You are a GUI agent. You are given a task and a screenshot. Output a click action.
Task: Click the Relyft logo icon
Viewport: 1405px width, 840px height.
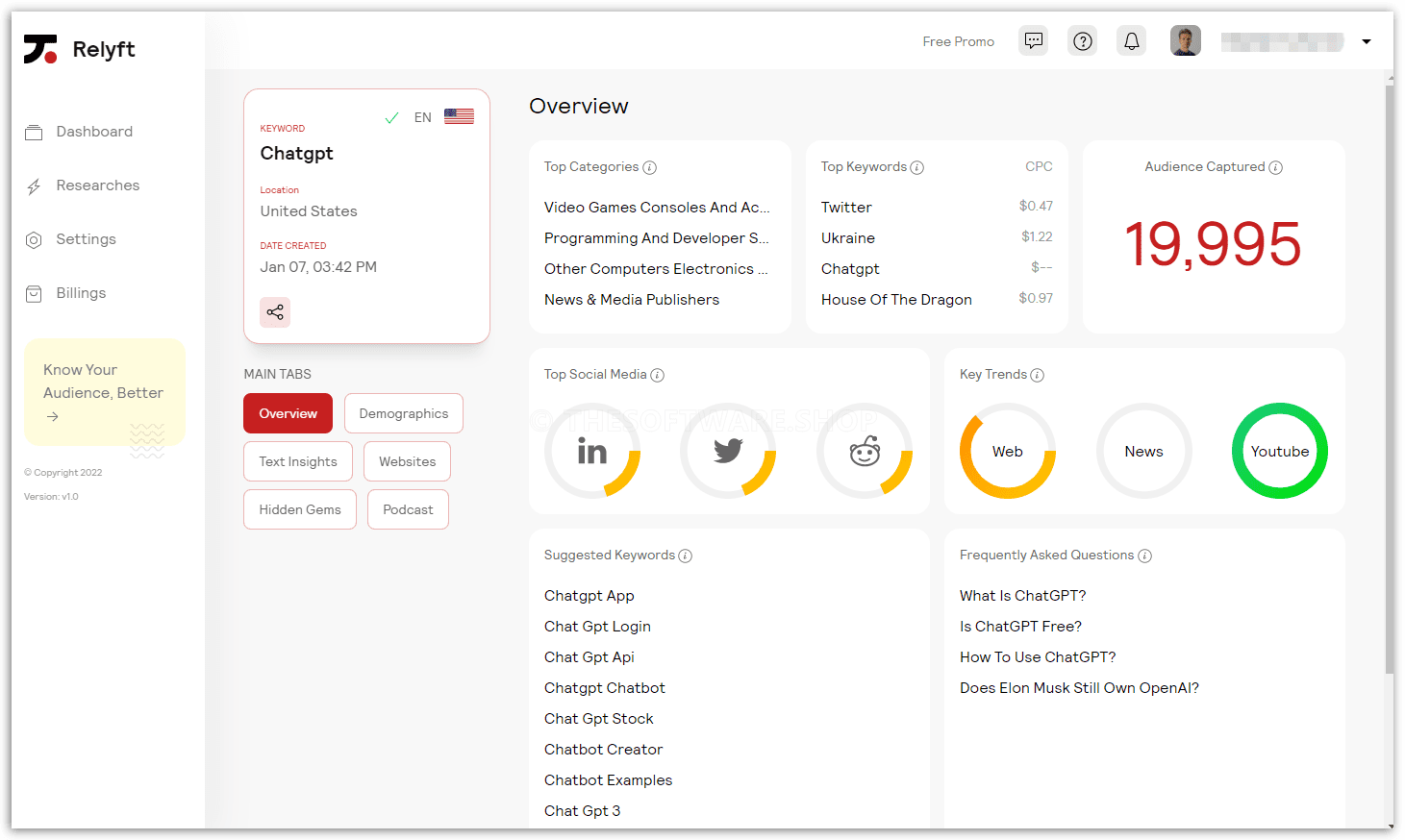pyautogui.click(x=40, y=49)
